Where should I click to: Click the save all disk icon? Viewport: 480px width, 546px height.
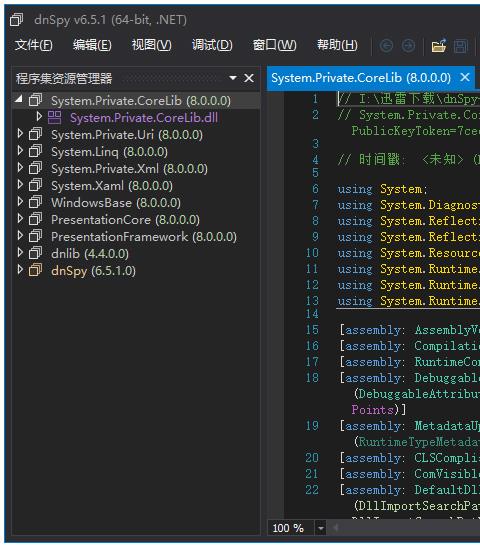tap(461, 45)
